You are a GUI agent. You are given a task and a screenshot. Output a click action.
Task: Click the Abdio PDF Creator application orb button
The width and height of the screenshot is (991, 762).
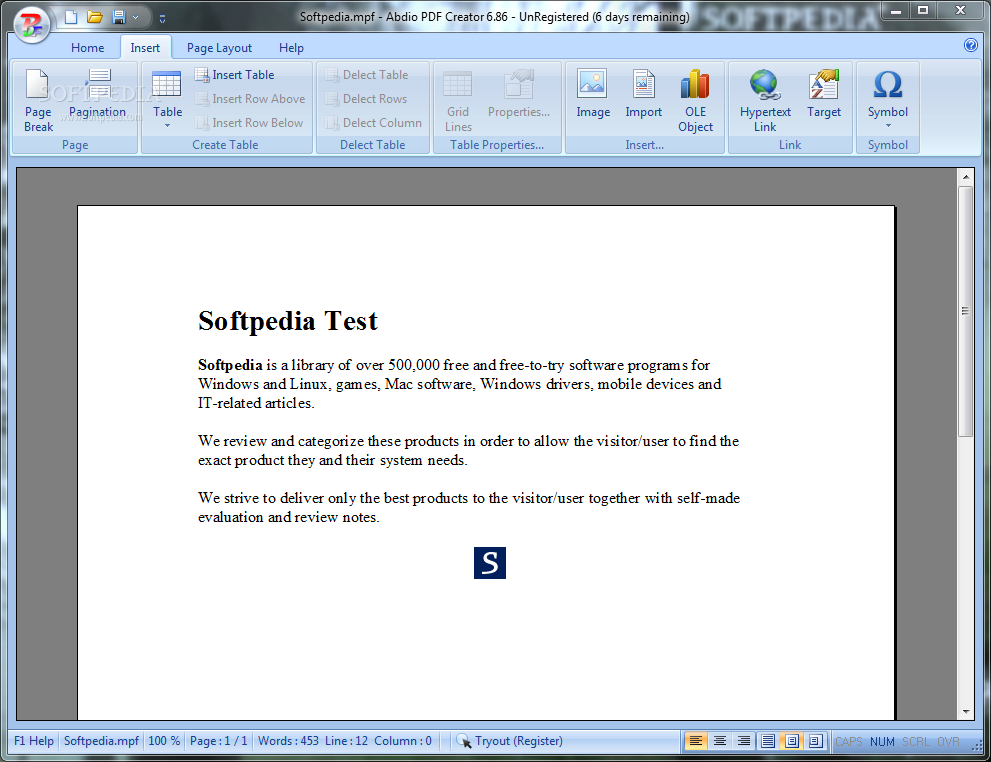click(32, 24)
